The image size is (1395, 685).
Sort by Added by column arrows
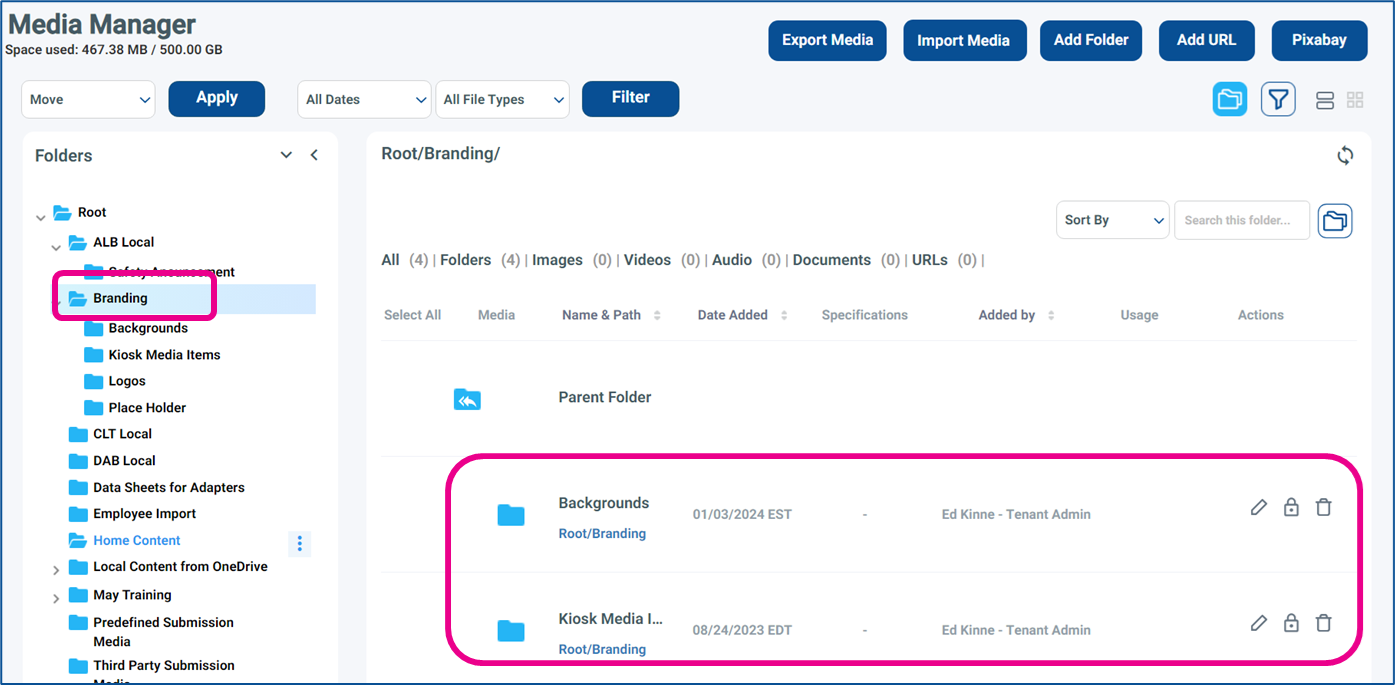coord(1051,315)
